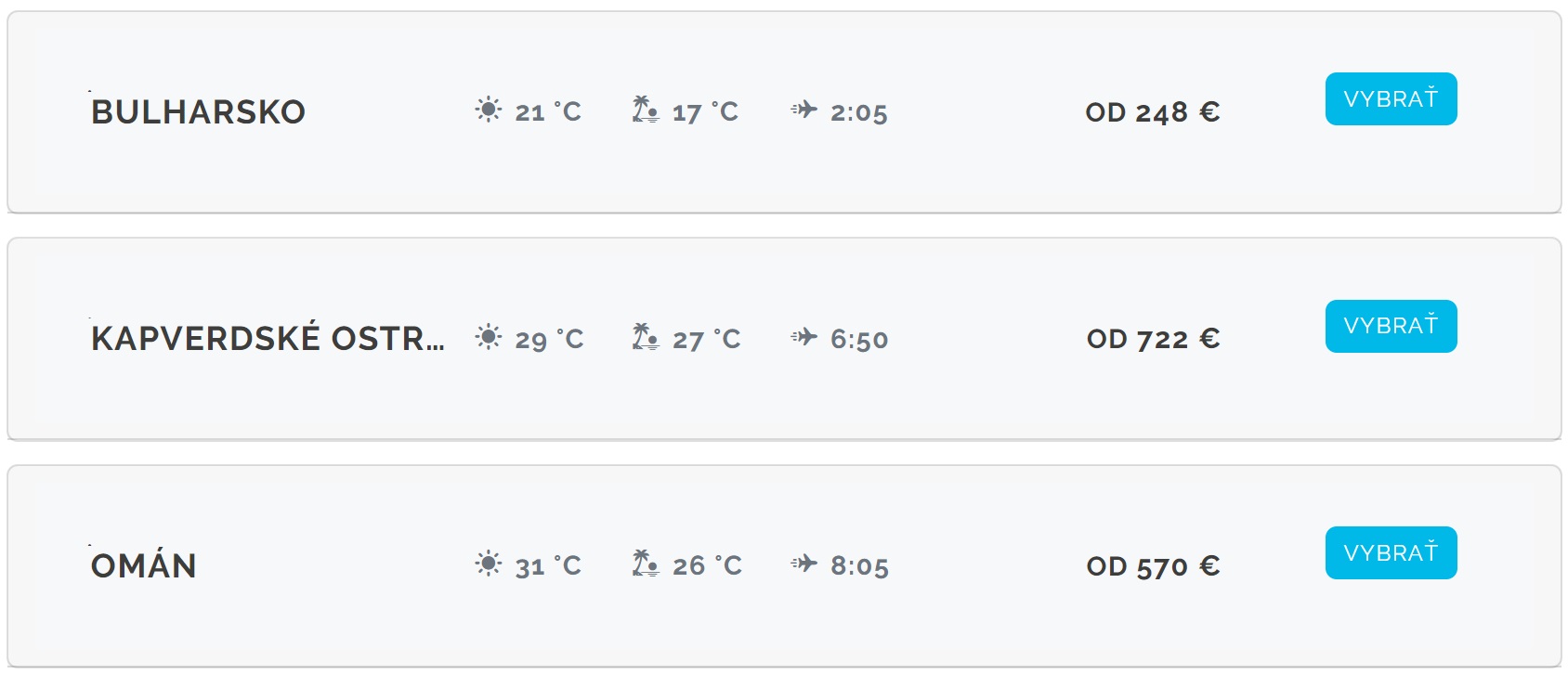Pick Omán using the Vybrať button
Screen dimensions: 1568x674
pyautogui.click(x=1391, y=552)
